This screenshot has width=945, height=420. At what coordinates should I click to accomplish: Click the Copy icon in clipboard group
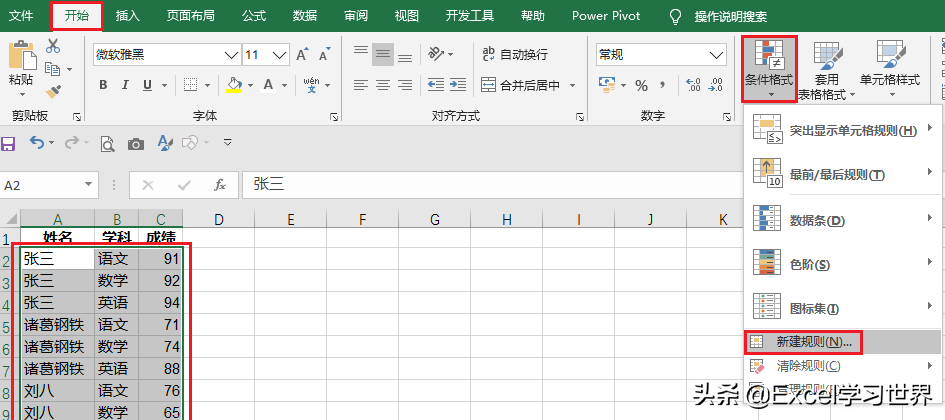[53, 69]
